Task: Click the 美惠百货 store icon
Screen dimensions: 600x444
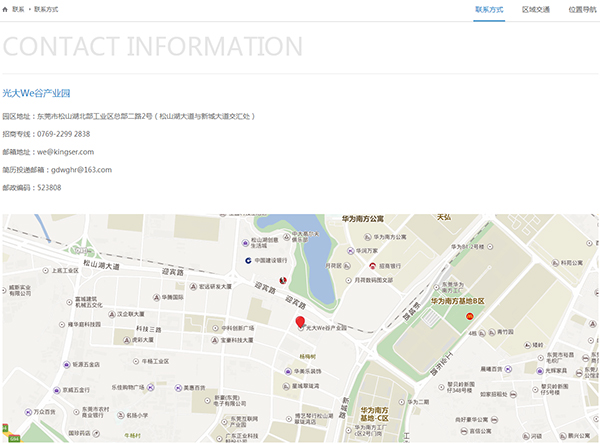Action: pyautogui.click(x=178, y=388)
